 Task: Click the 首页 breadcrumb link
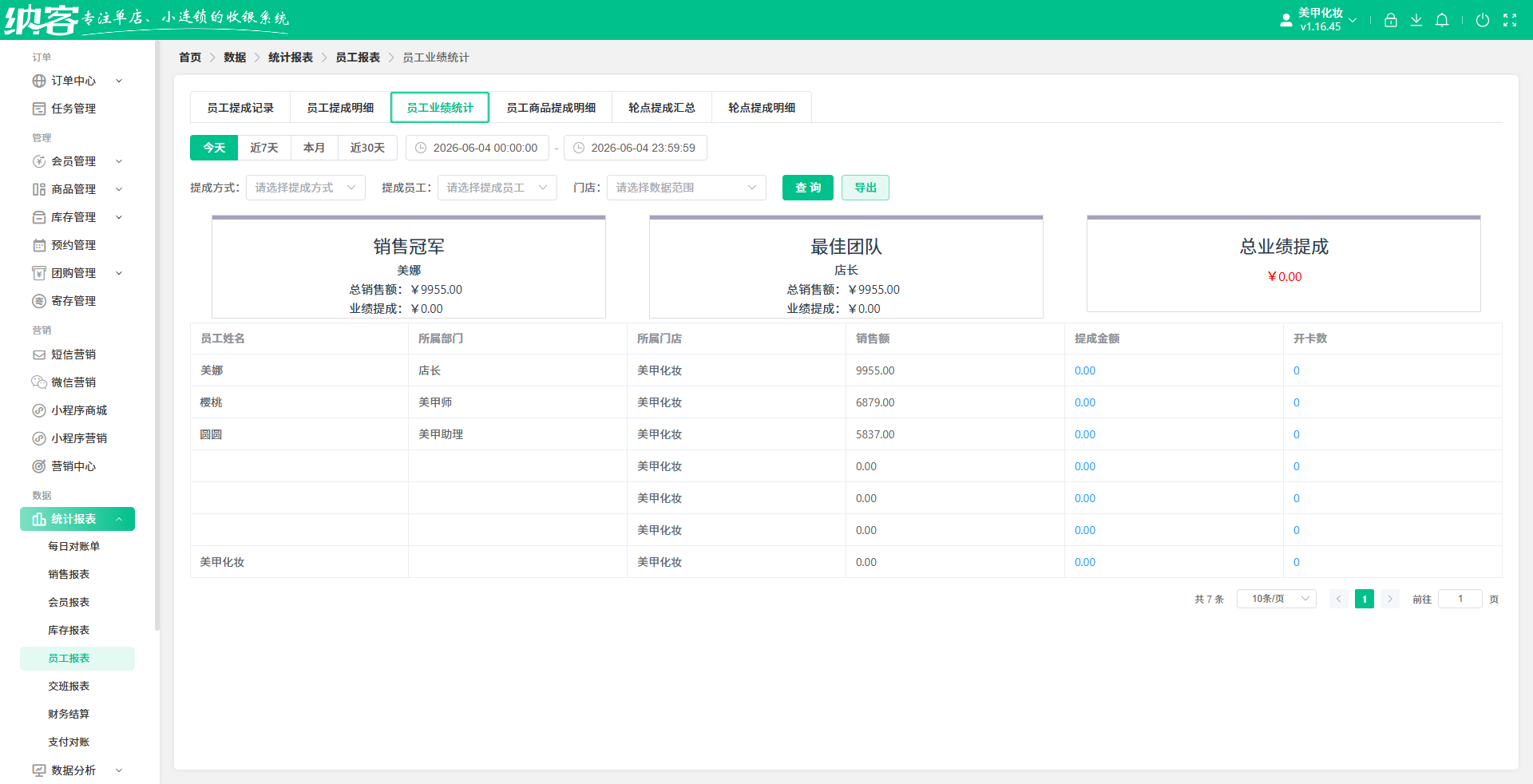[190, 57]
